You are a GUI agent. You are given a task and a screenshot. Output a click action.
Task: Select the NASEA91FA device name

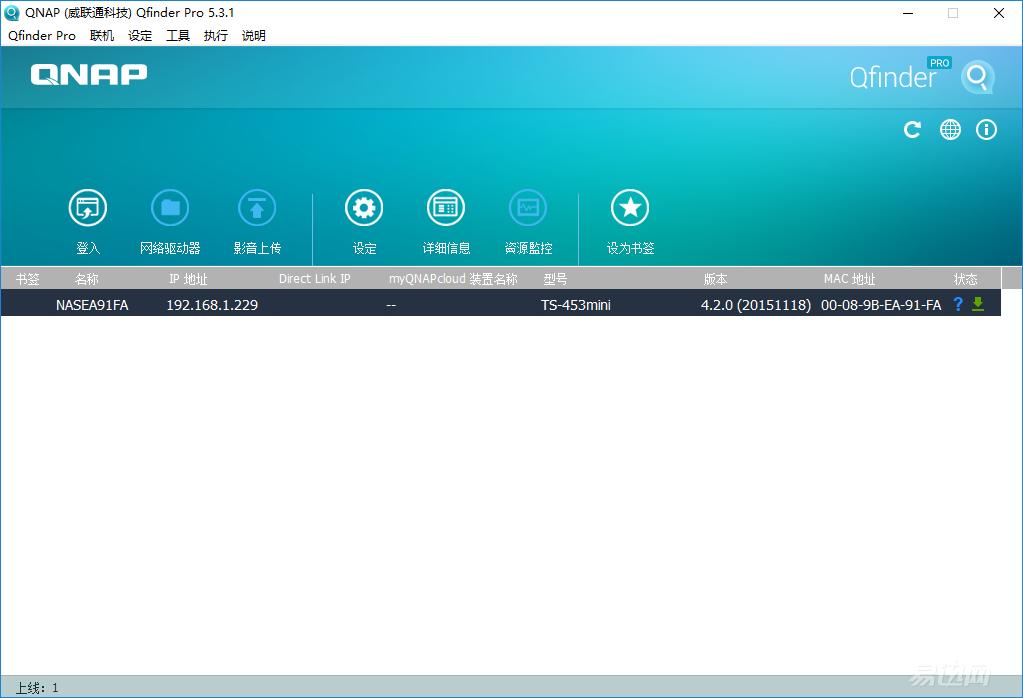coord(92,305)
